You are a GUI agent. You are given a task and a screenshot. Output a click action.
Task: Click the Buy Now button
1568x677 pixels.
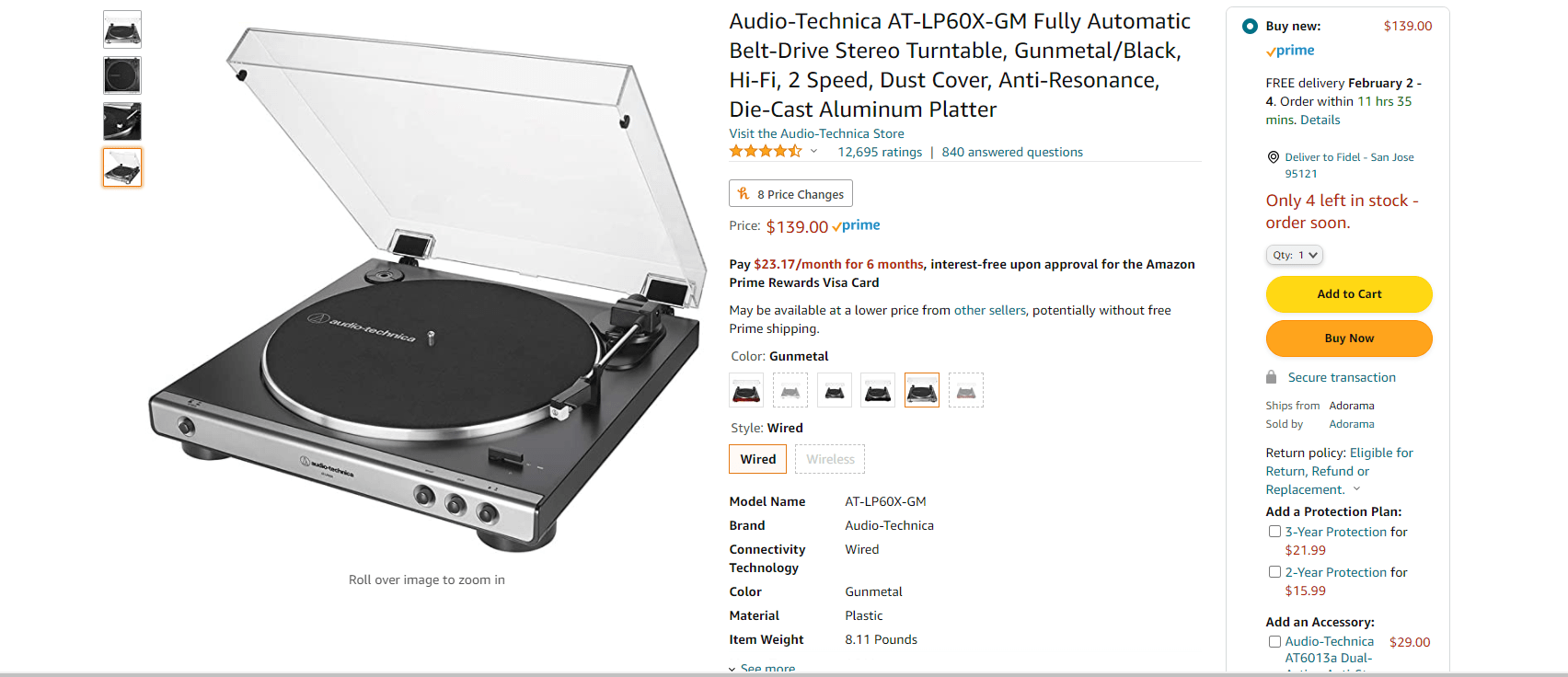click(x=1348, y=338)
